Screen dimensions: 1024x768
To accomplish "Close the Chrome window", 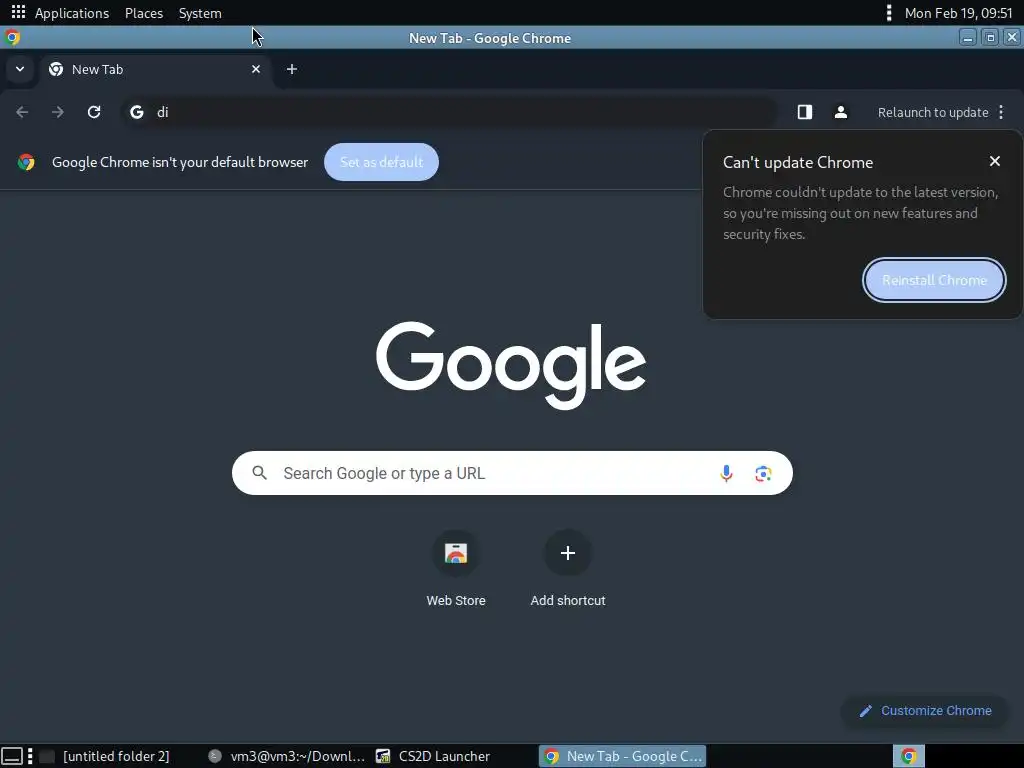I will point(1012,38).
